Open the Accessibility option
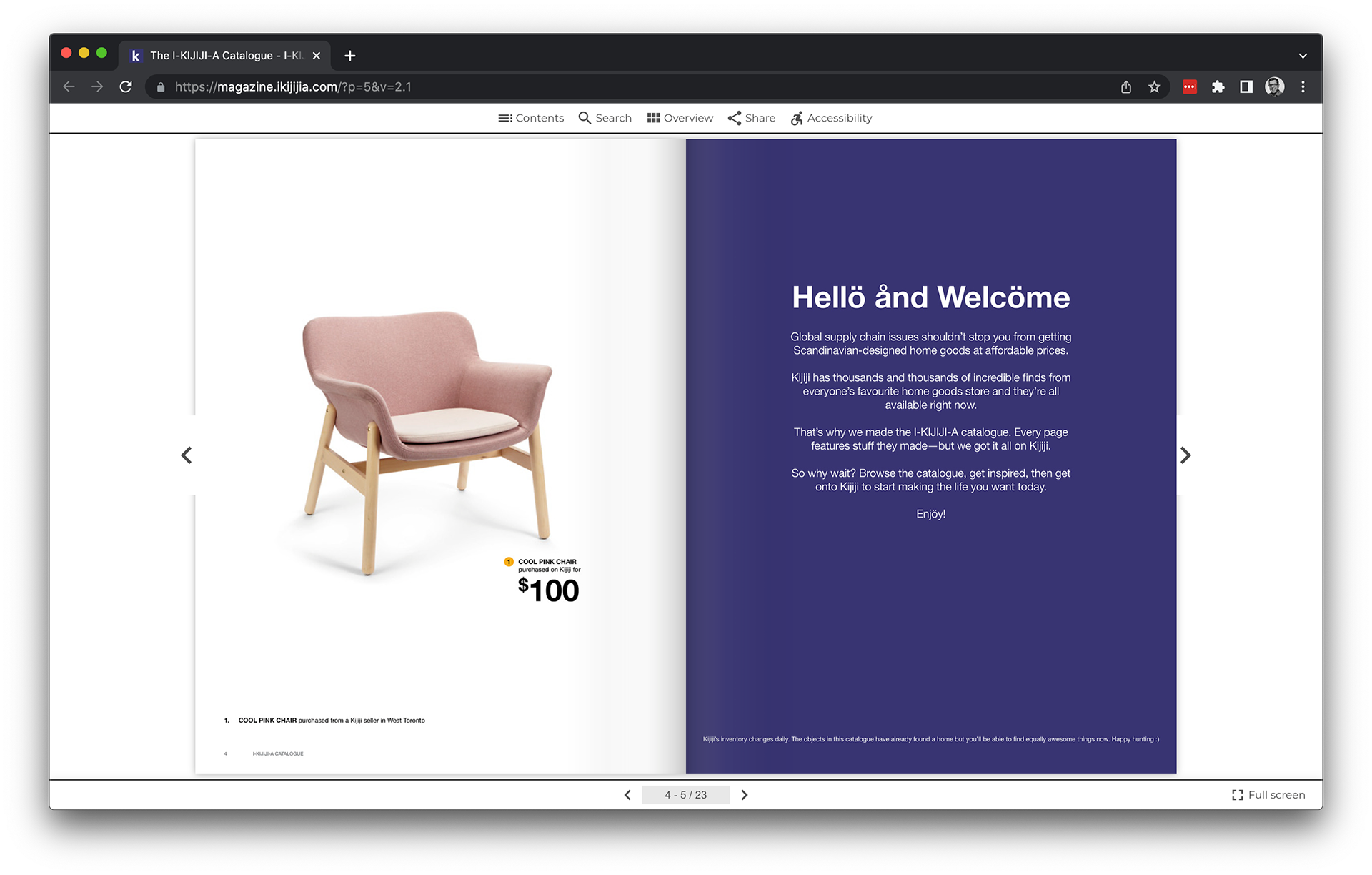The width and height of the screenshot is (1372, 875). coord(832,118)
